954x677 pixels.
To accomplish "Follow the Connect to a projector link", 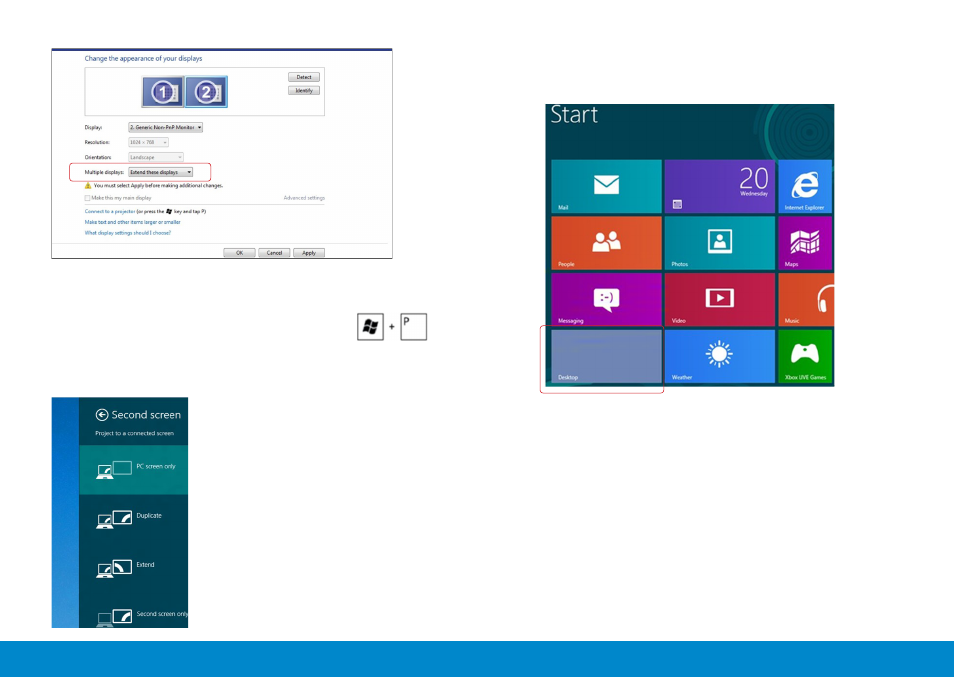I will click(x=110, y=212).
